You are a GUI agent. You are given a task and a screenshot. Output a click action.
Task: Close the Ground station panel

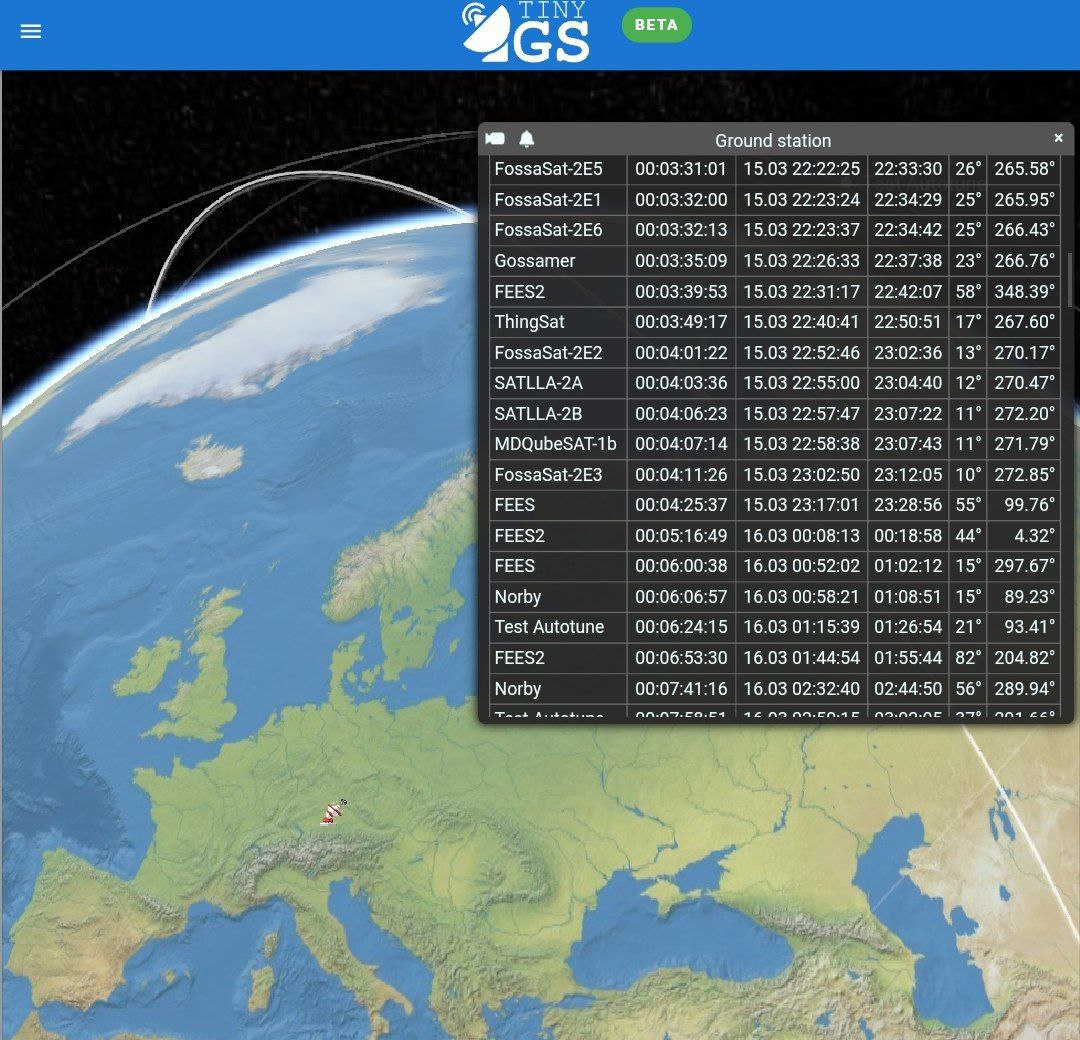[1058, 138]
